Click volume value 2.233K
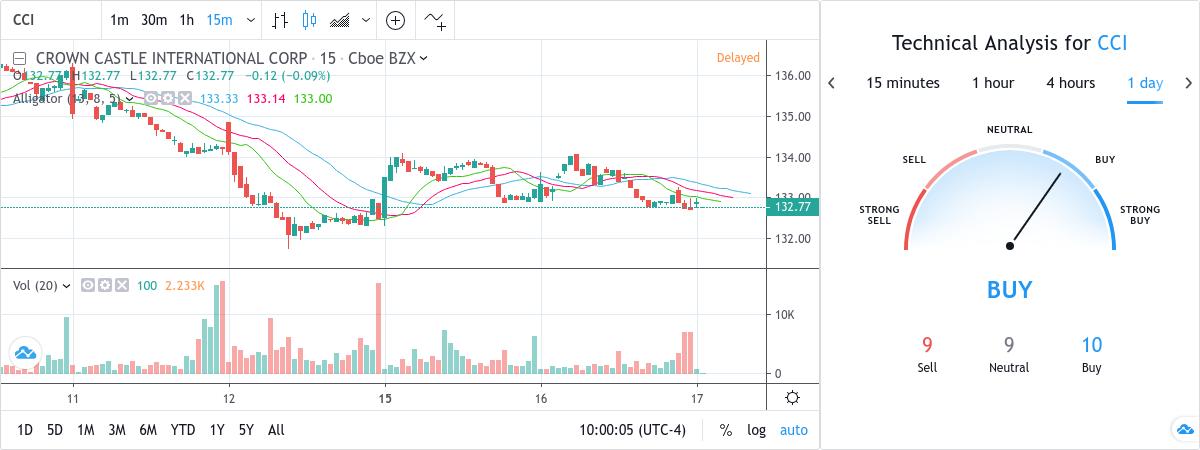The width and height of the screenshot is (1200, 450). pos(185,285)
